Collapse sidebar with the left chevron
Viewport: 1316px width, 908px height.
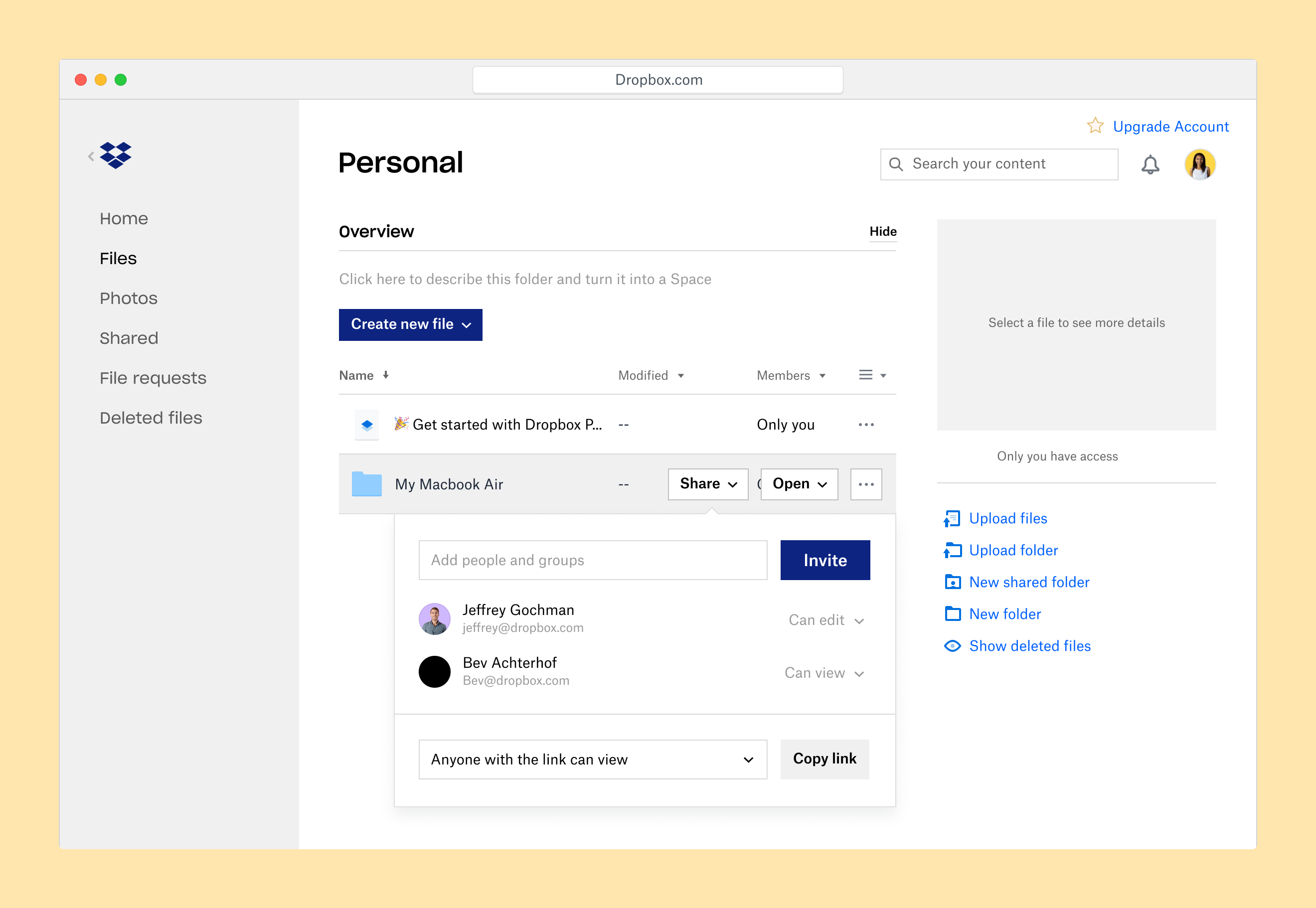coord(91,156)
